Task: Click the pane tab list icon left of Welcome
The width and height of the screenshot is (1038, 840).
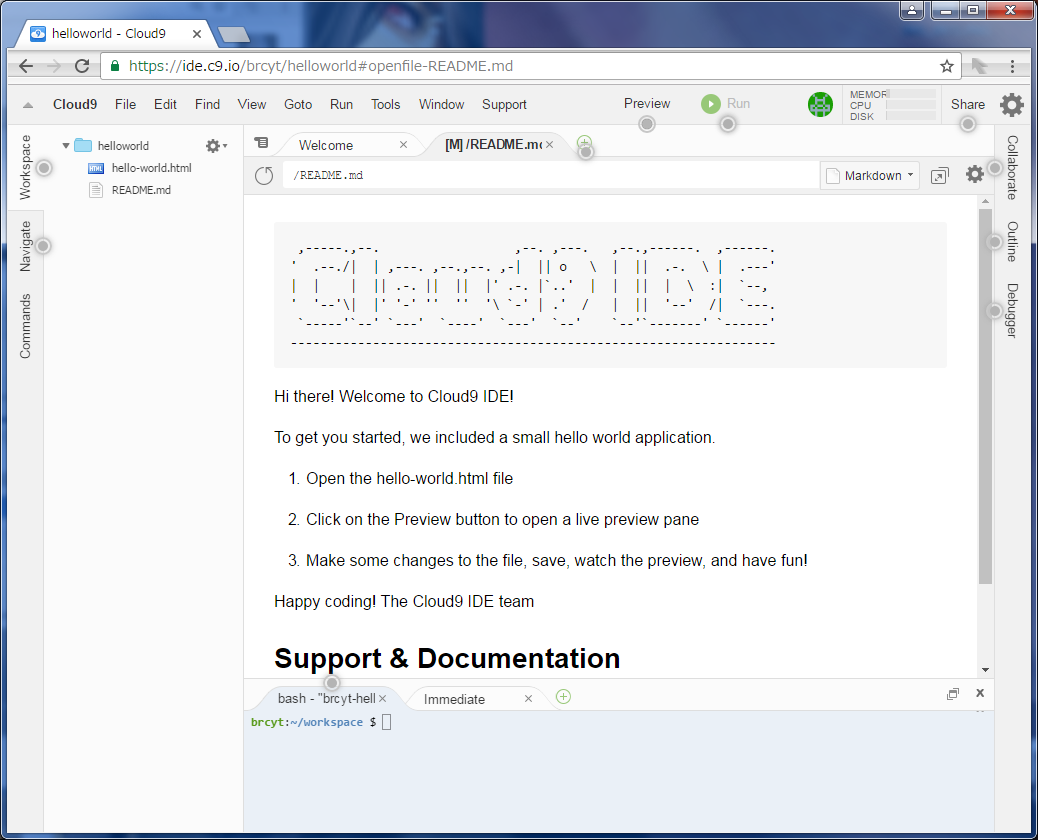Action: (x=261, y=143)
